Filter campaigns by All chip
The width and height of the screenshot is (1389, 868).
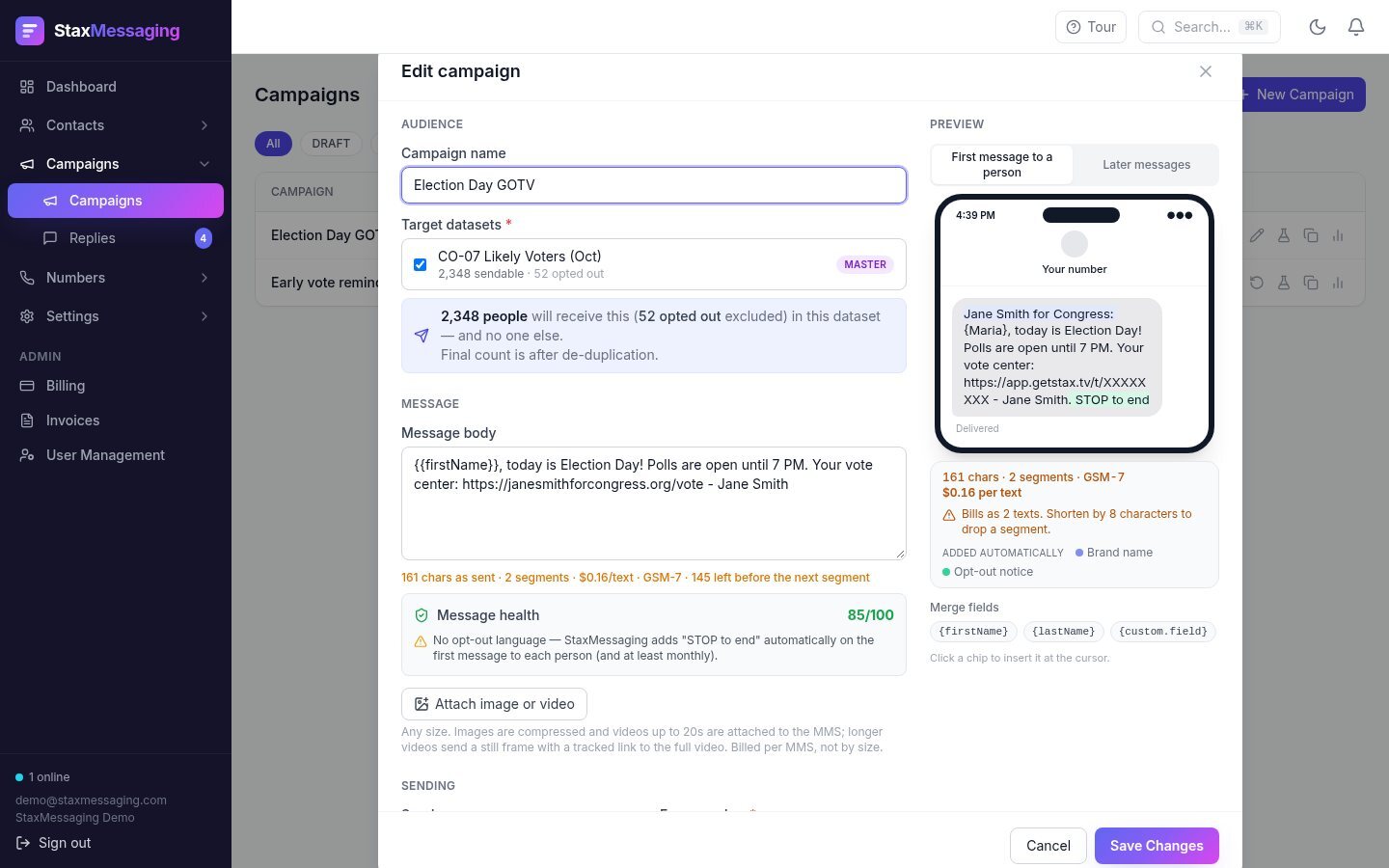(x=273, y=144)
